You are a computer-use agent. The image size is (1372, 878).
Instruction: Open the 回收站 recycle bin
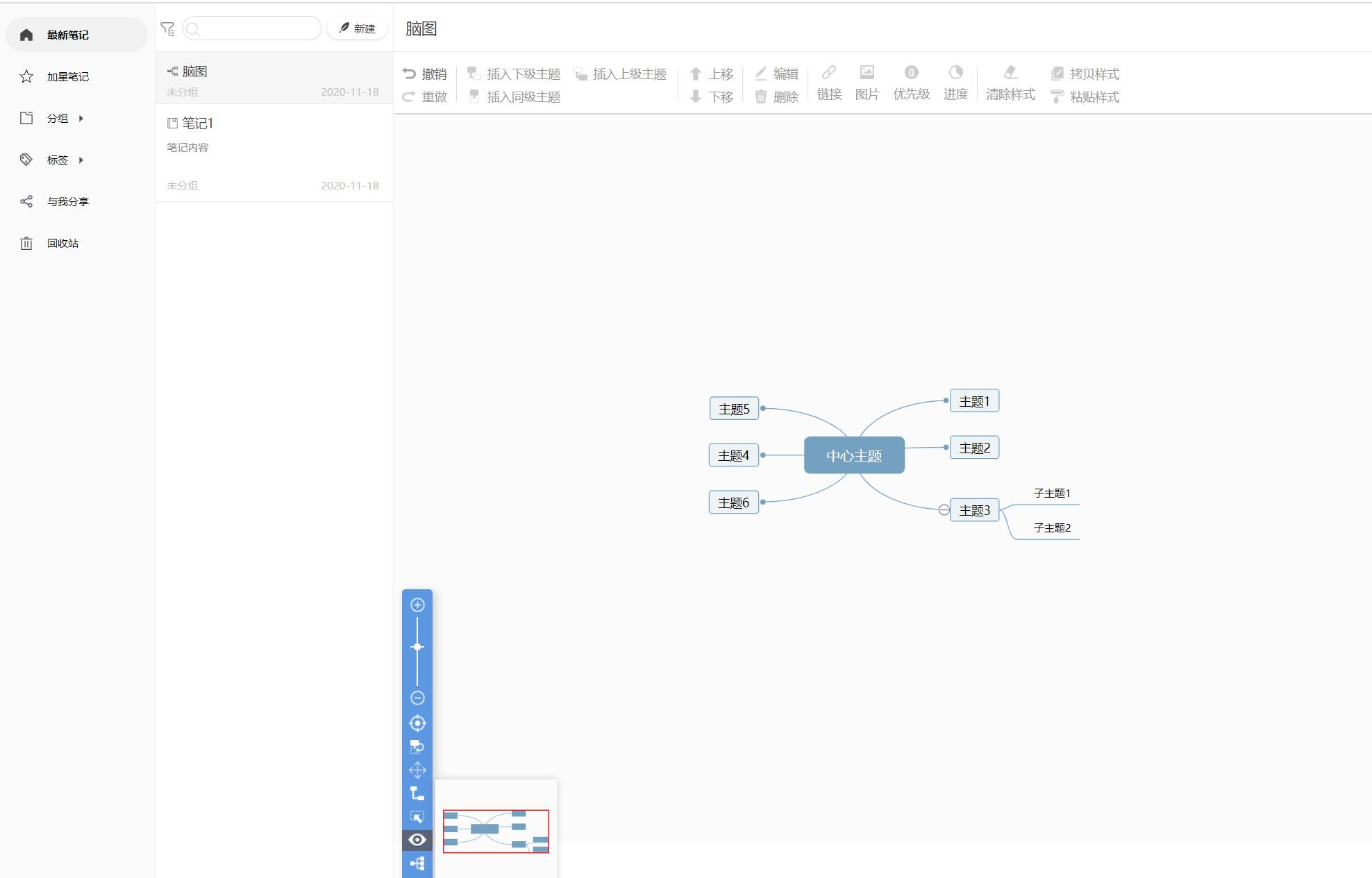pos(62,243)
